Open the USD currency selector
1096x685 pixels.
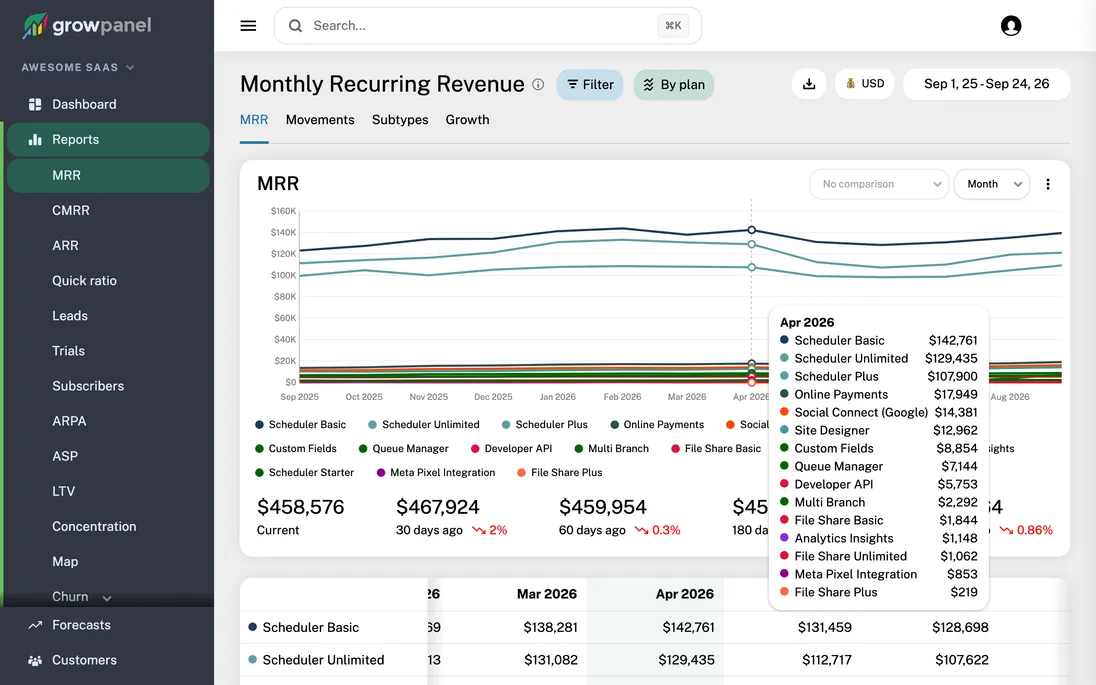(865, 84)
